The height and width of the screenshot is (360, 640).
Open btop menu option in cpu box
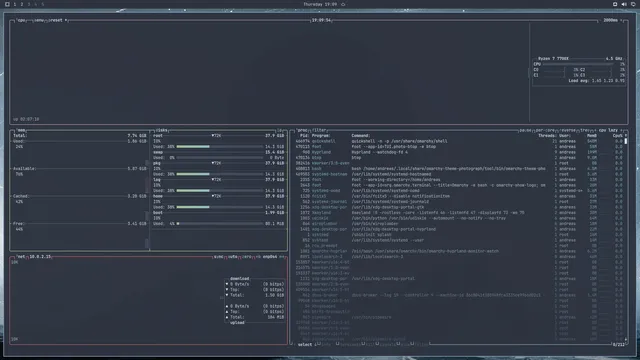tap(38, 20)
